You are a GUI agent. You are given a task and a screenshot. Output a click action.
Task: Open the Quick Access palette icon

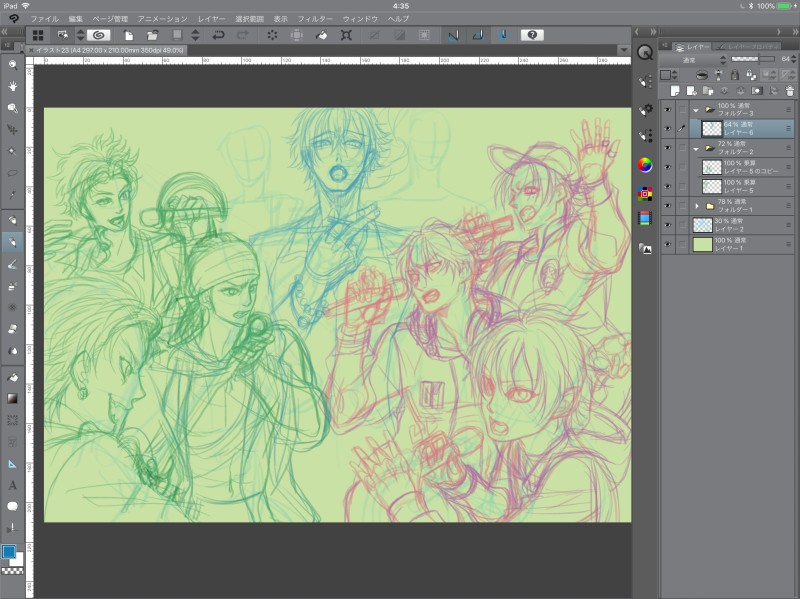[645, 52]
